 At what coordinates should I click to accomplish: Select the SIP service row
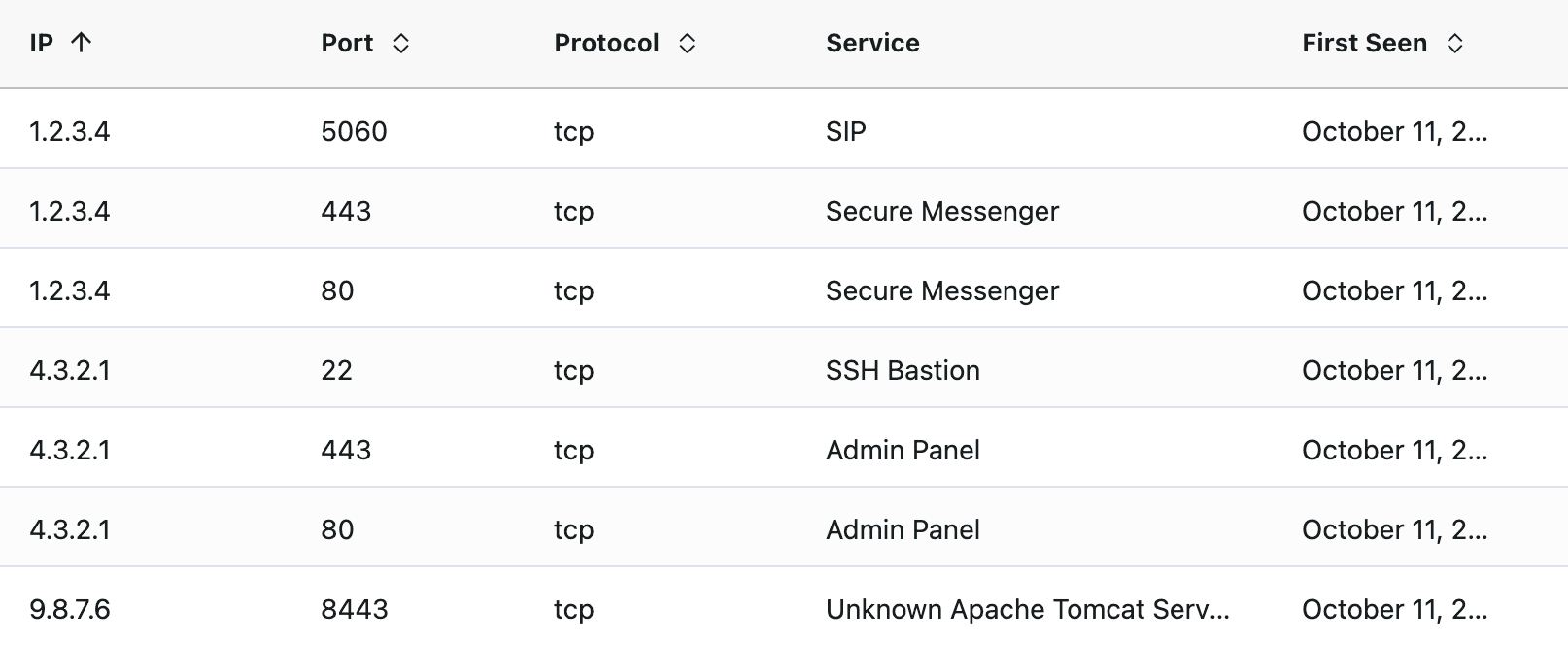coord(784,129)
